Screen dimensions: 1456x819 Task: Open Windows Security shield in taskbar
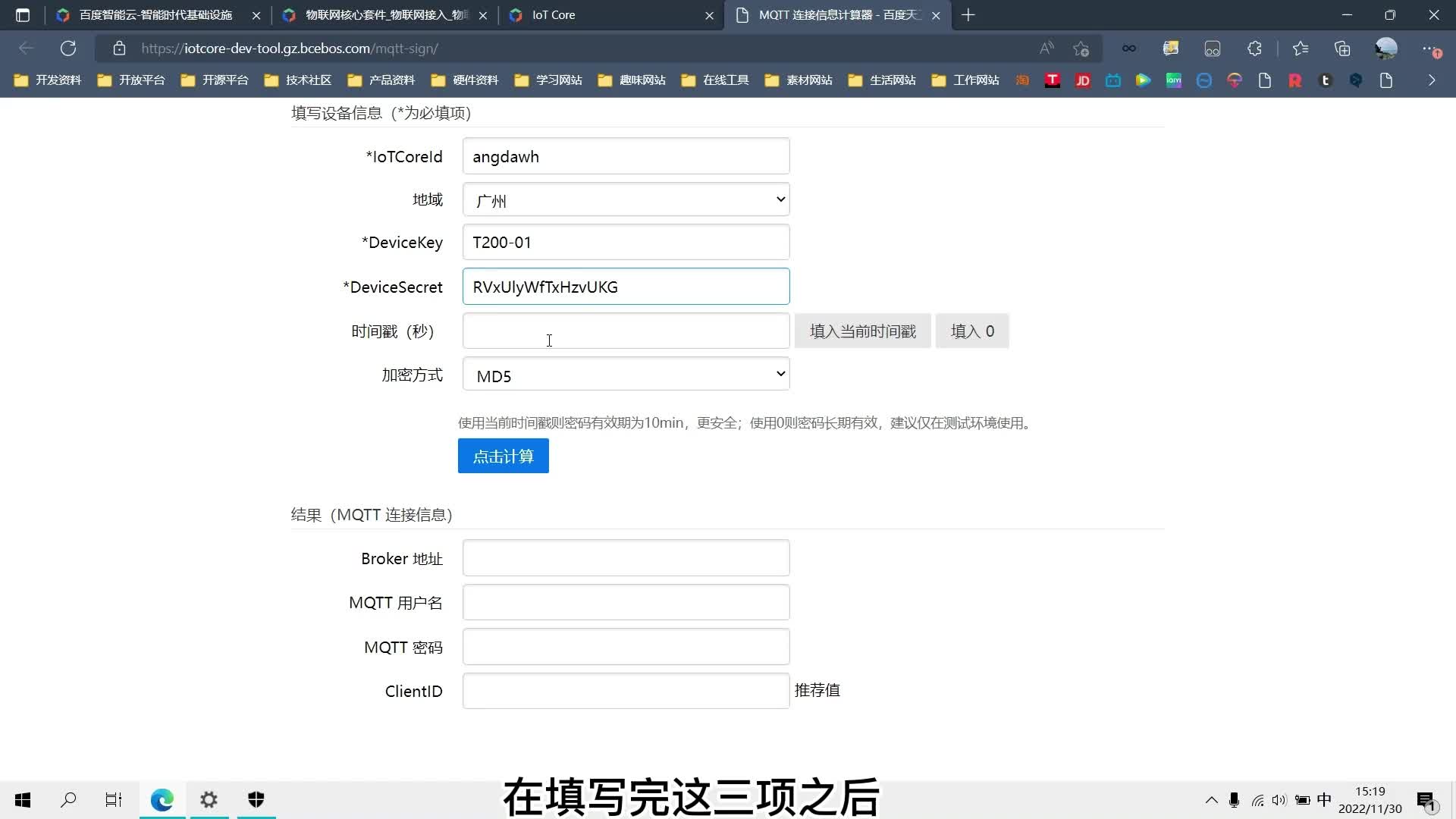(x=256, y=800)
